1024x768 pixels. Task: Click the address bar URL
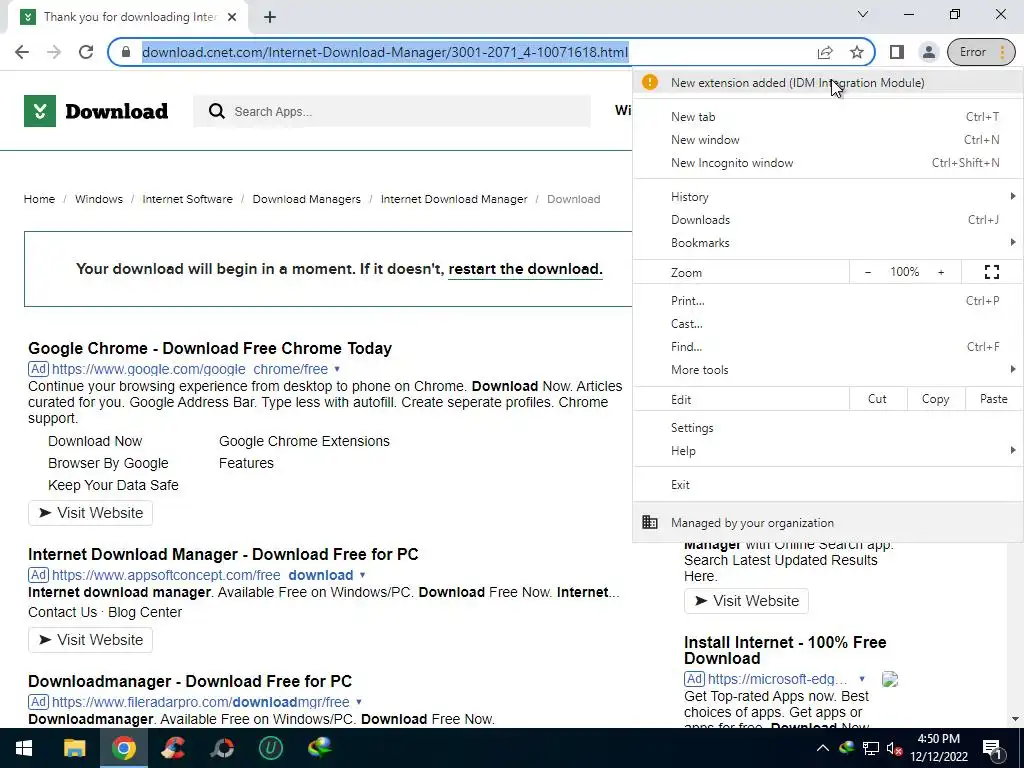385,52
